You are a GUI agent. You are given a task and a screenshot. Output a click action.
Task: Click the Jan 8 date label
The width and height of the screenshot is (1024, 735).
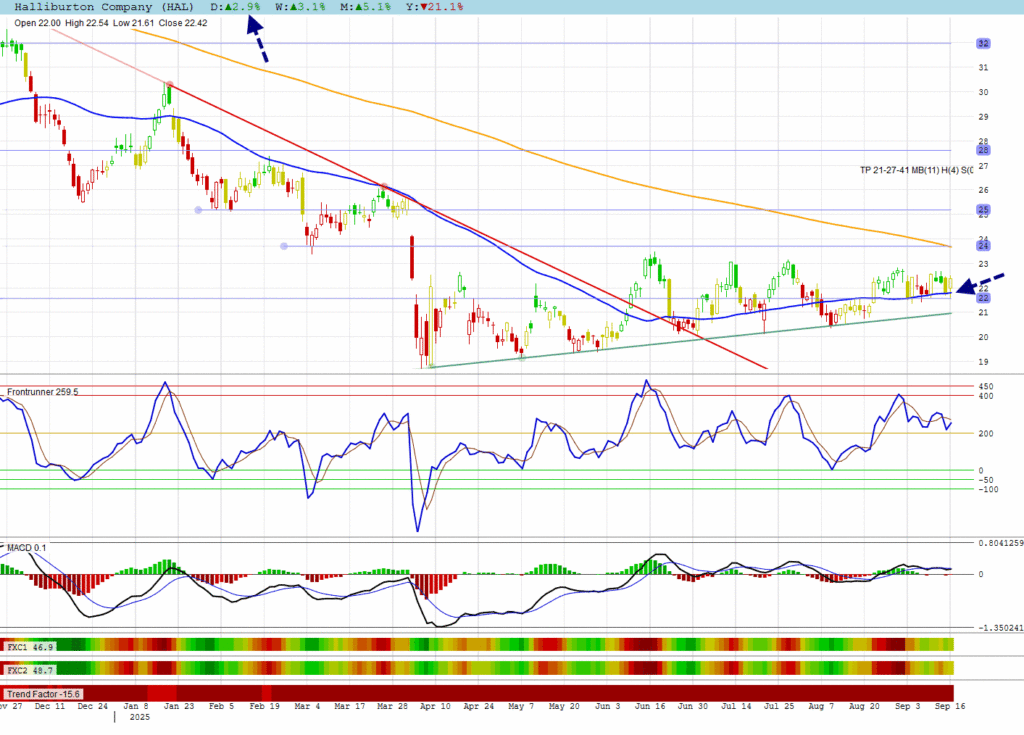(x=136, y=706)
